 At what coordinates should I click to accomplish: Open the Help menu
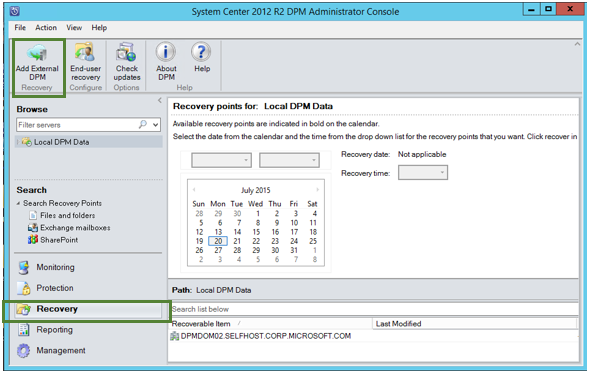click(99, 28)
